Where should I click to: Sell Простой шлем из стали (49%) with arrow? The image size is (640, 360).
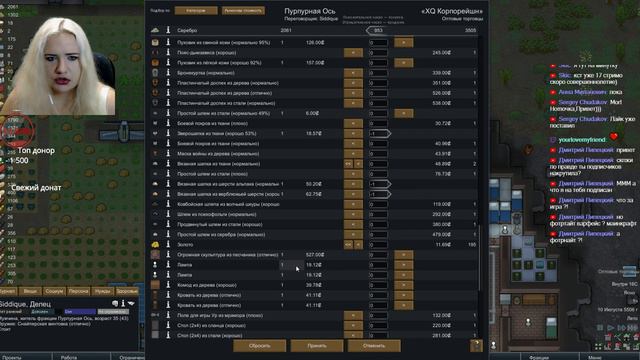point(404,113)
